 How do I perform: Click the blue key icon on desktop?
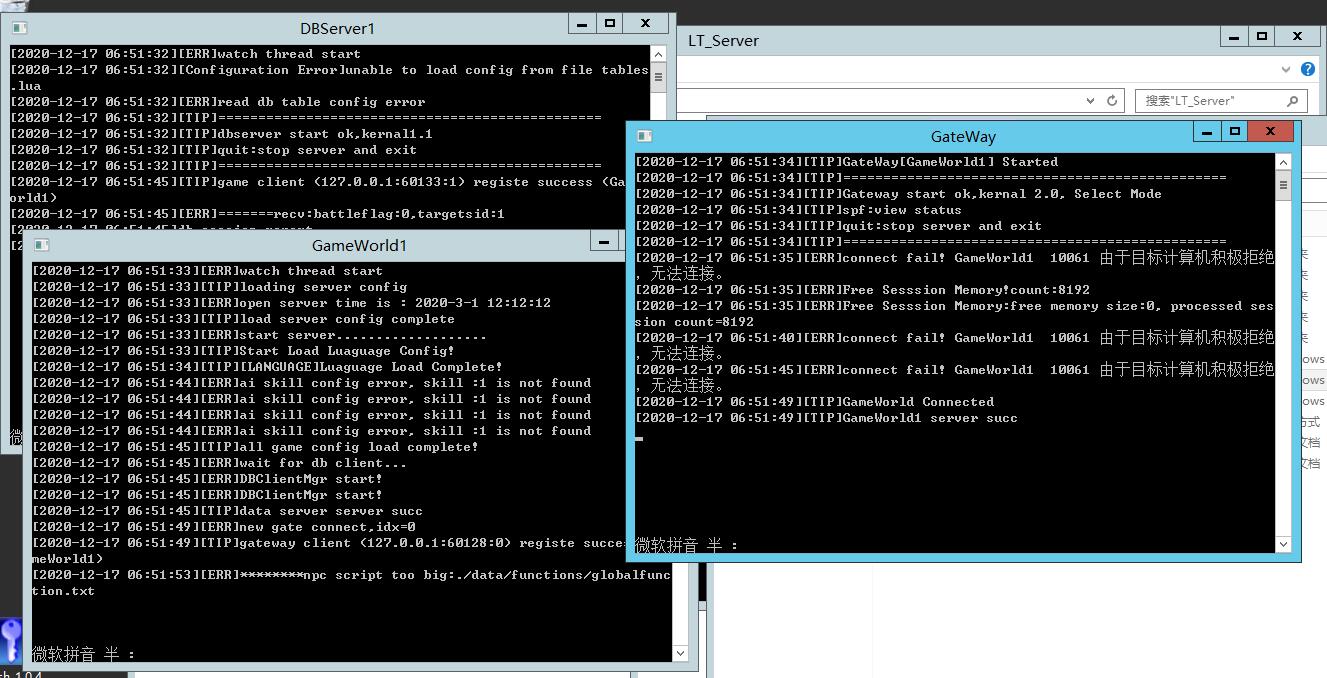click(x=11, y=640)
